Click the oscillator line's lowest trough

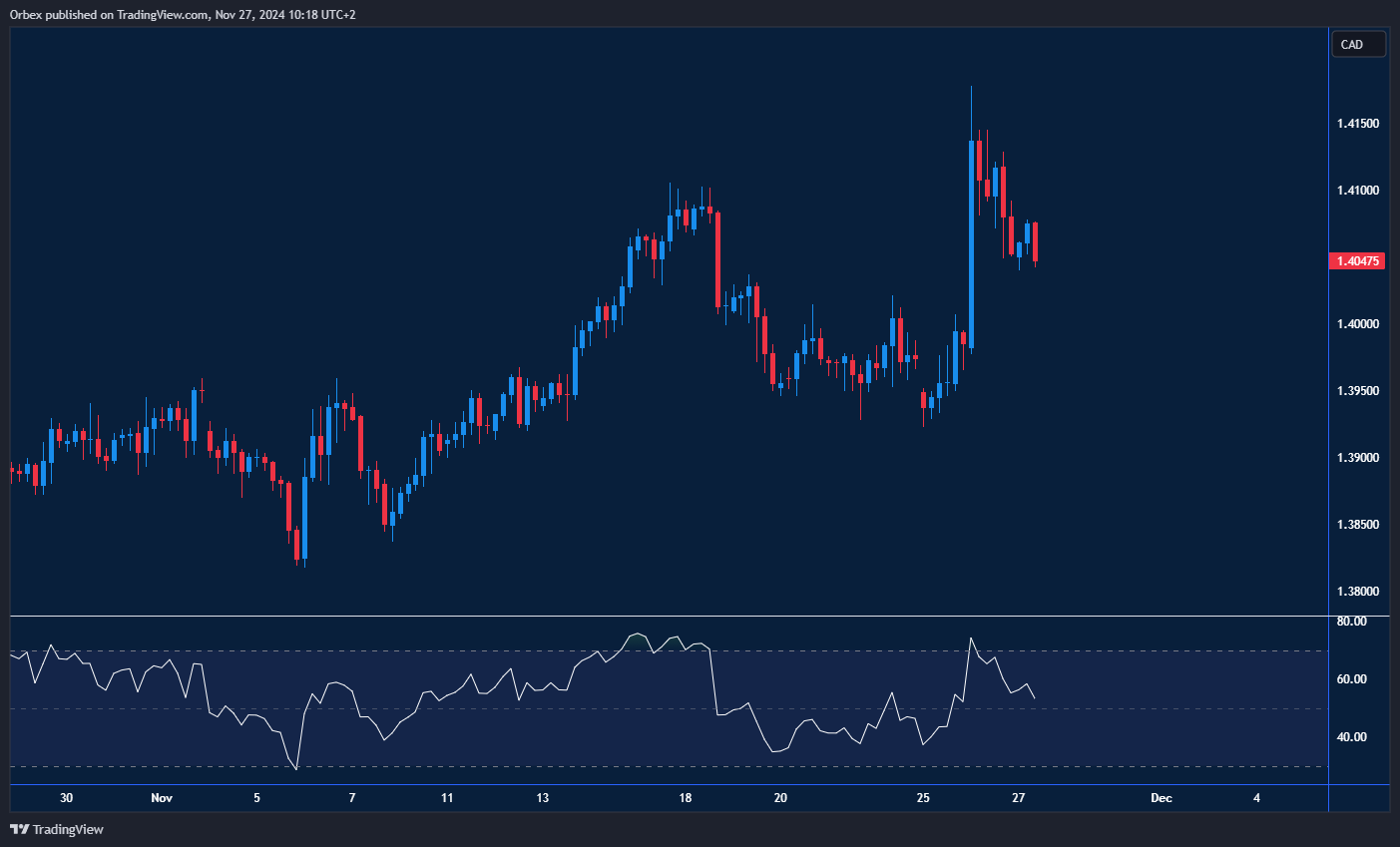point(296,768)
